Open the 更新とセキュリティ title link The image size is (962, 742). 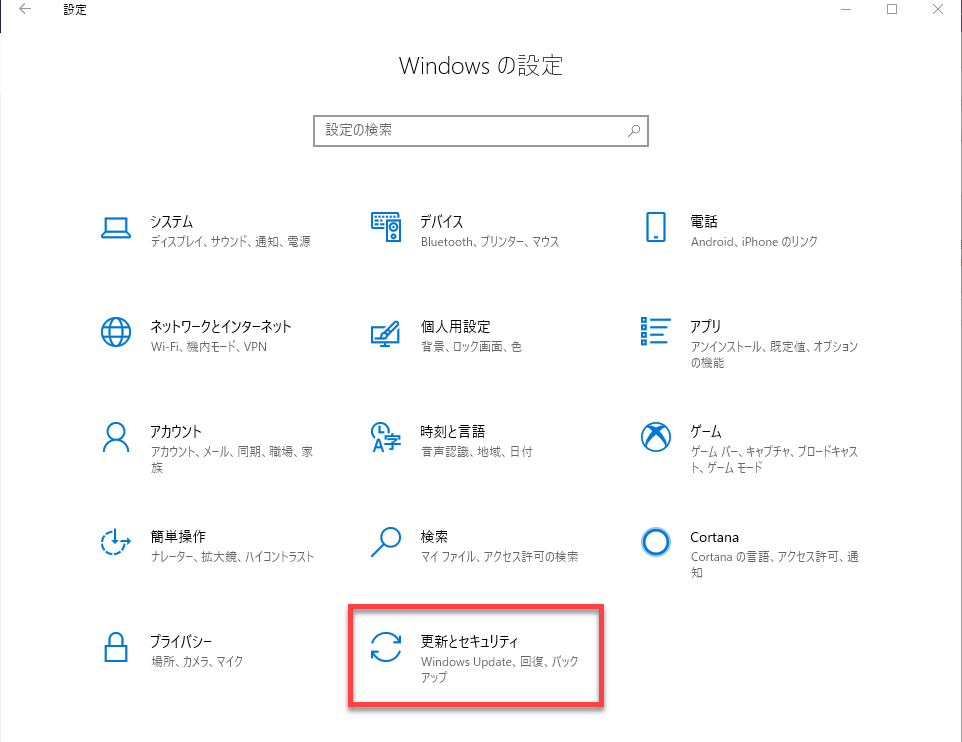point(469,641)
